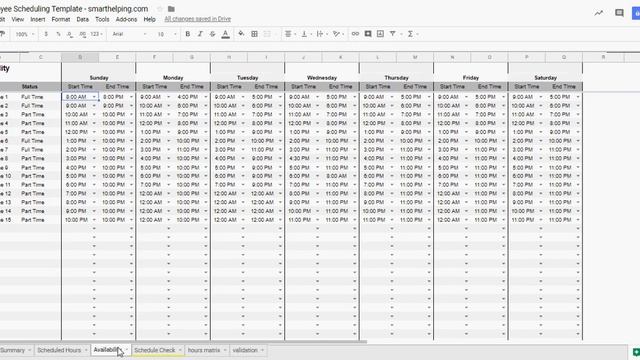Click the Explore button
The width and height of the screenshot is (640, 360).
636,352
